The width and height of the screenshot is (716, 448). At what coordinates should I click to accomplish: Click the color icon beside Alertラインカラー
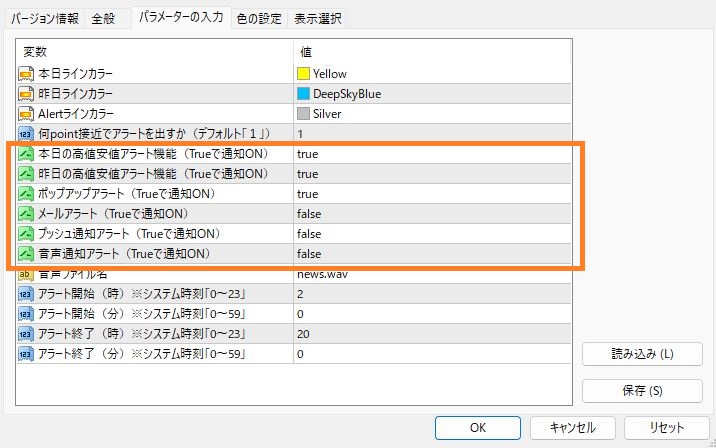(x=26, y=114)
